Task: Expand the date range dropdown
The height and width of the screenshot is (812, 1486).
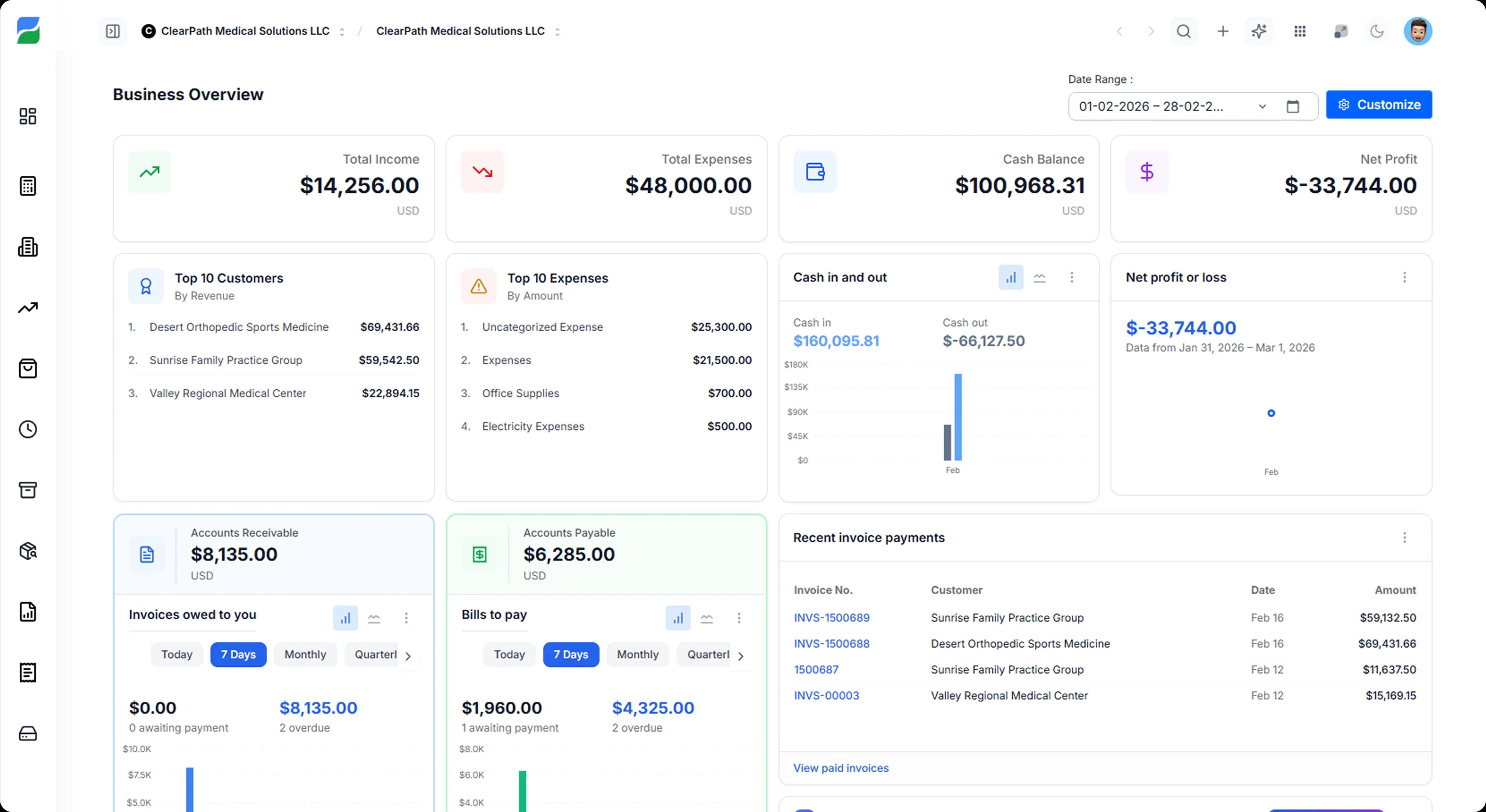Action: tap(1263, 106)
